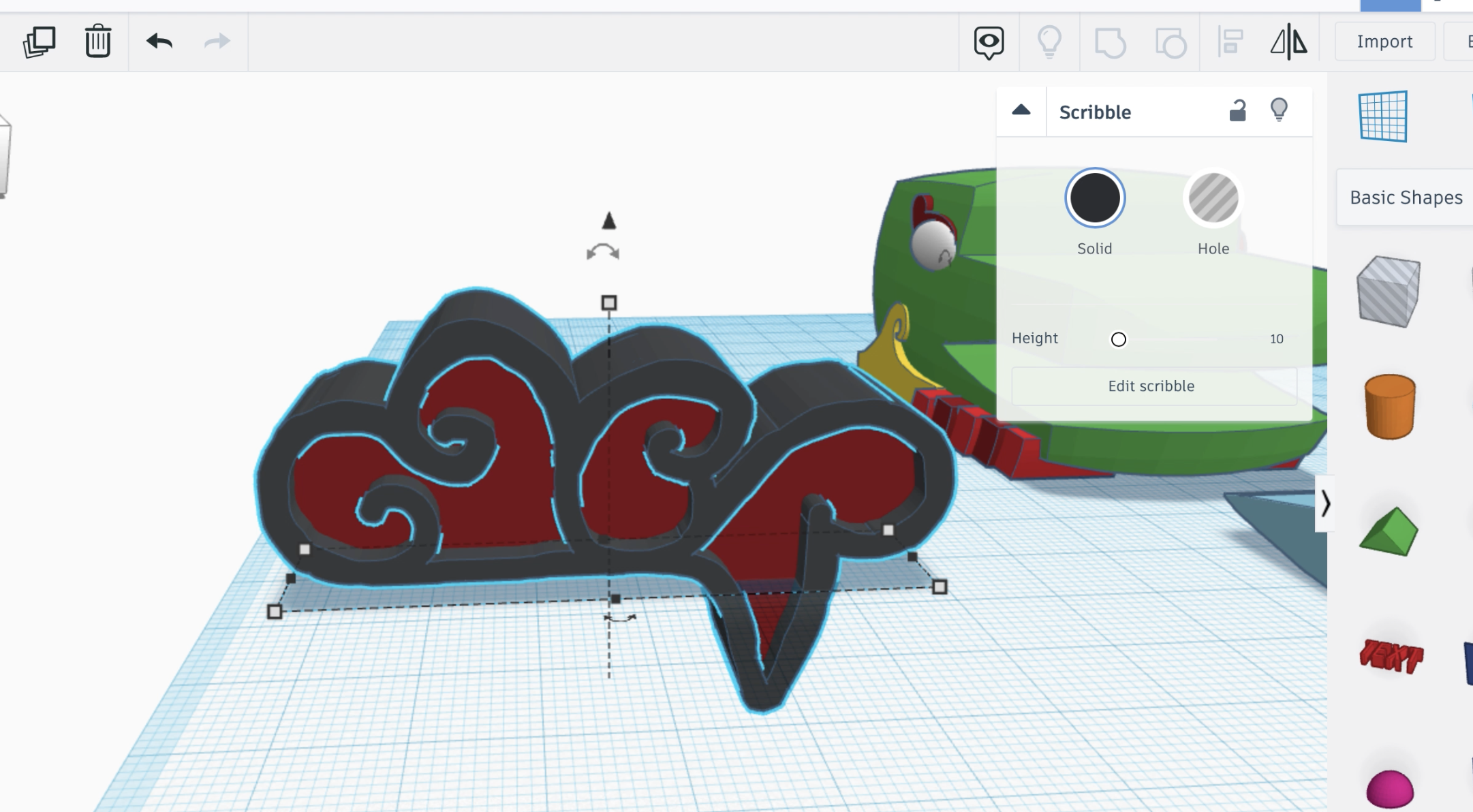
Task: Delete the selected shape with trash icon
Action: tap(98, 41)
